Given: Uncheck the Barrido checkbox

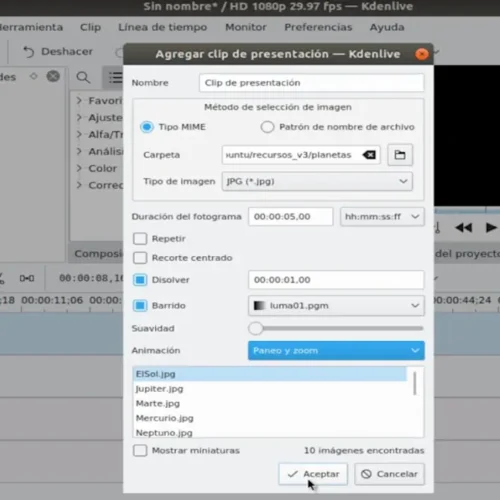Looking at the screenshot, I should point(140,305).
